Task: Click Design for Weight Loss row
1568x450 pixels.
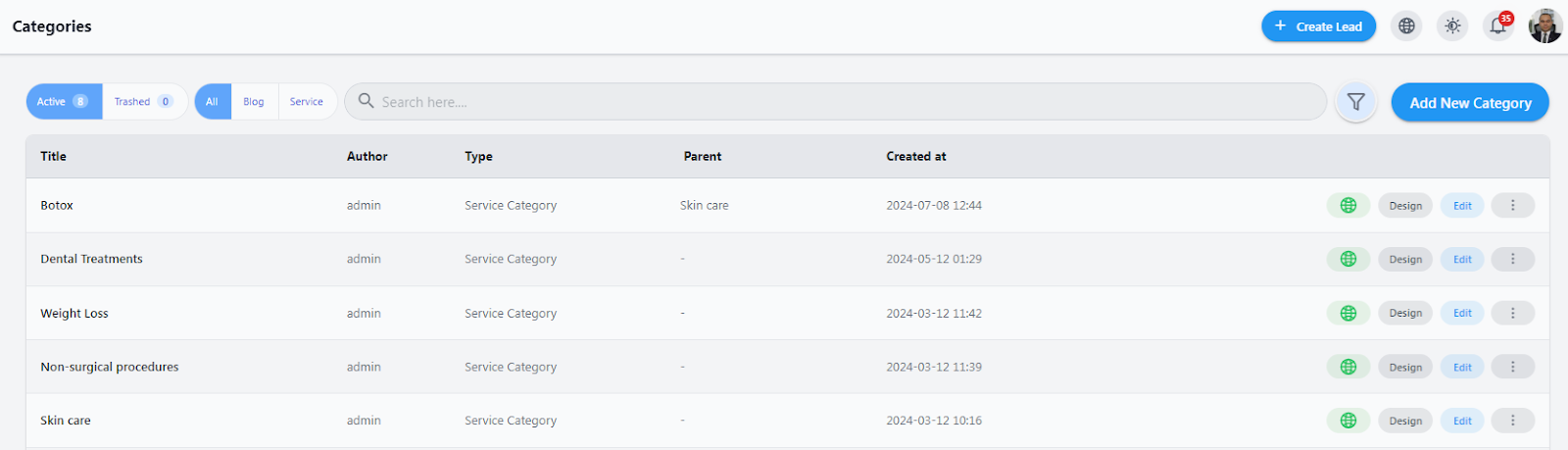Action: tap(1405, 314)
